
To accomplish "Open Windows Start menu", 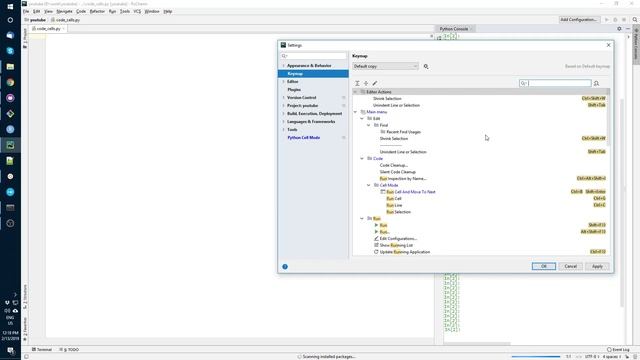I will click(x=10, y=6).
